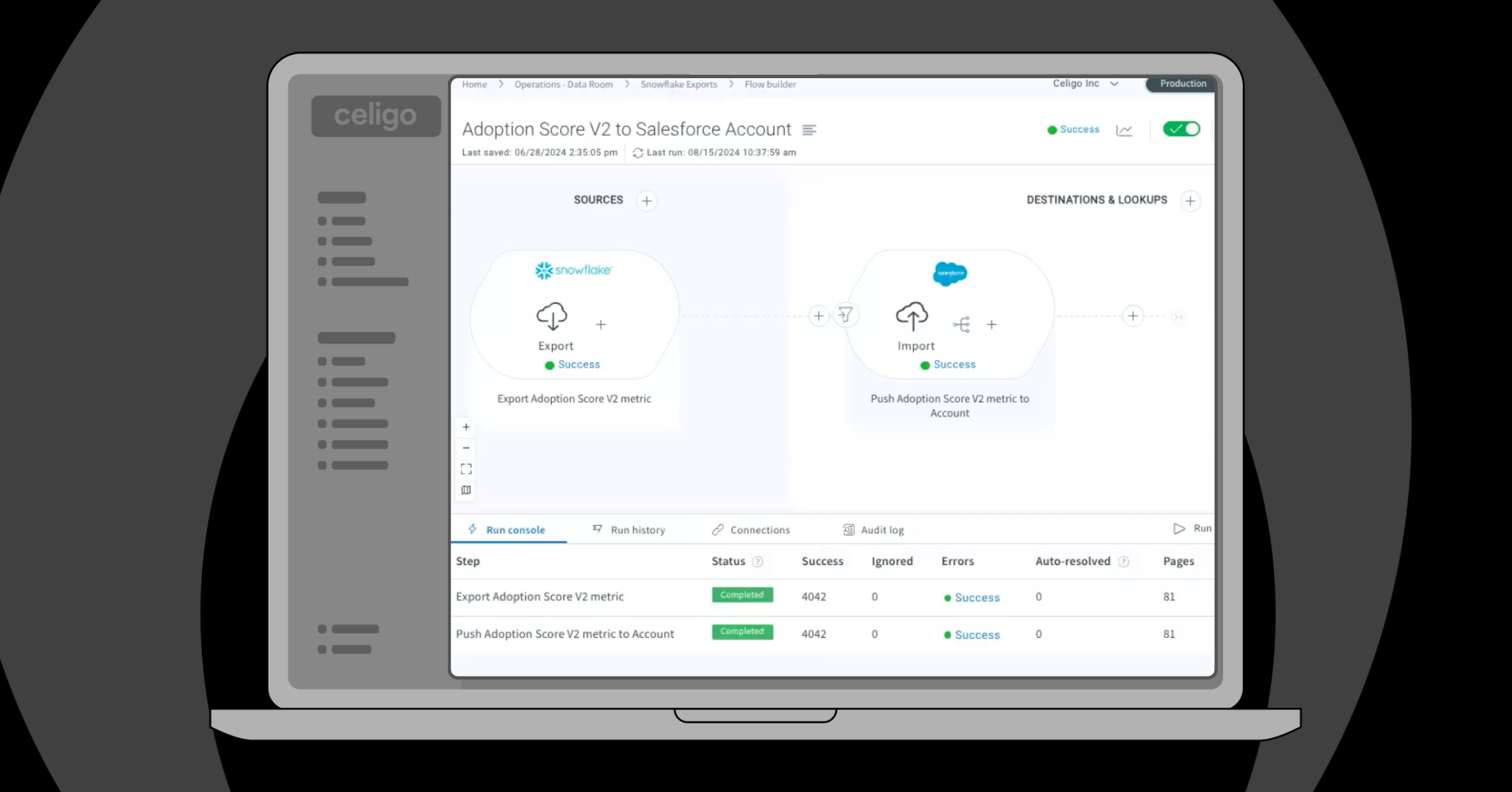1512x792 pixels.
Task: Click plus beside the Export icon
Action: pos(601,325)
